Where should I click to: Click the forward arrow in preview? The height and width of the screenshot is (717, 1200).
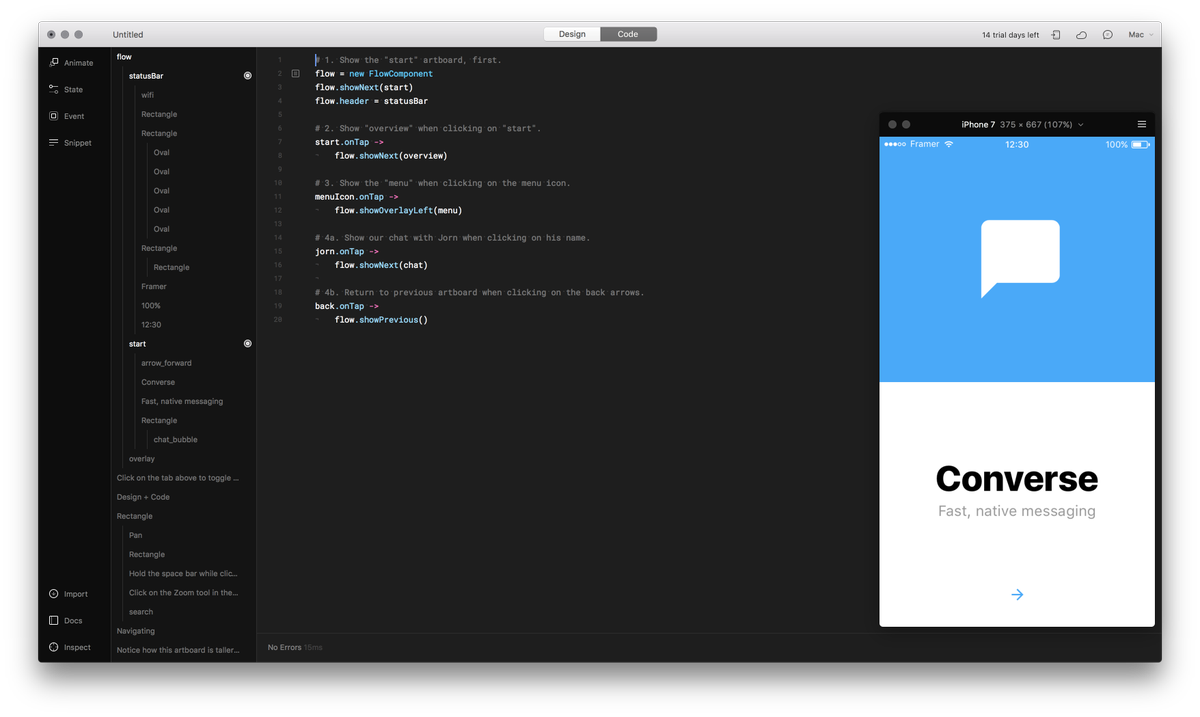pos(1017,595)
